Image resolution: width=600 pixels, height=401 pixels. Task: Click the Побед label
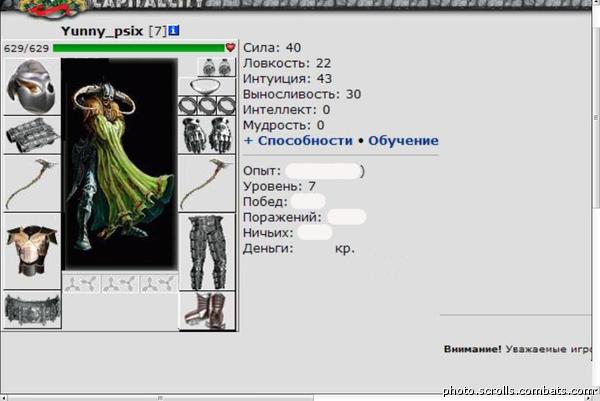coord(265,202)
